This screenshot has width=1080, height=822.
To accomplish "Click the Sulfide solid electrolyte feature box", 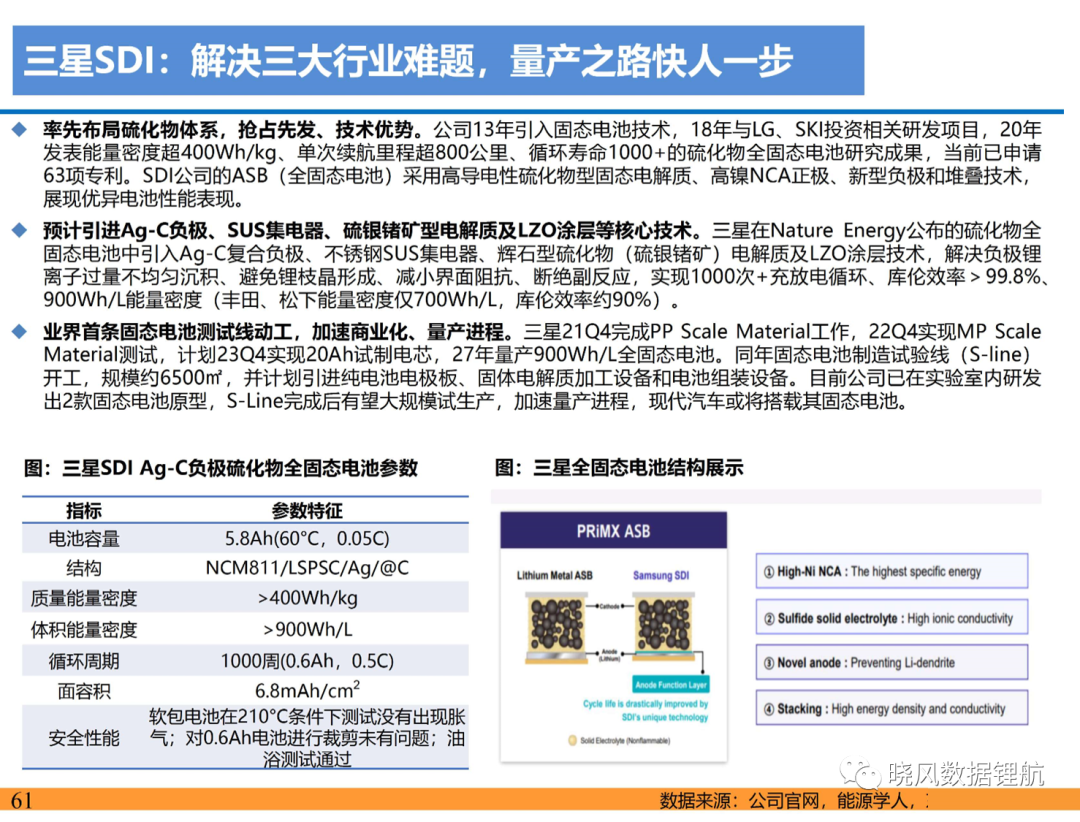I will [891, 617].
